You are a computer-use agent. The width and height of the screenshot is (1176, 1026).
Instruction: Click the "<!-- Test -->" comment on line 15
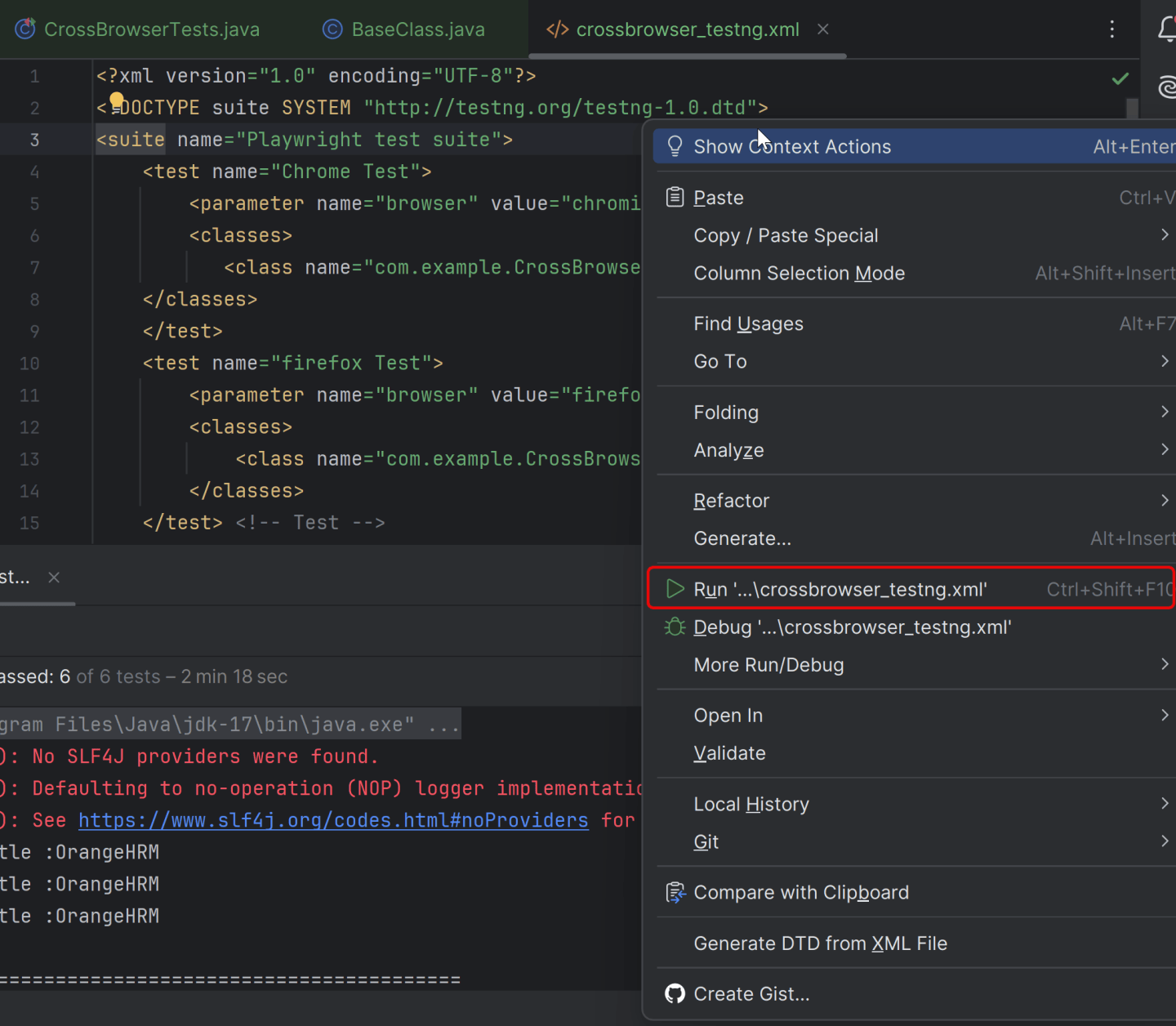click(x=310, y=523)
